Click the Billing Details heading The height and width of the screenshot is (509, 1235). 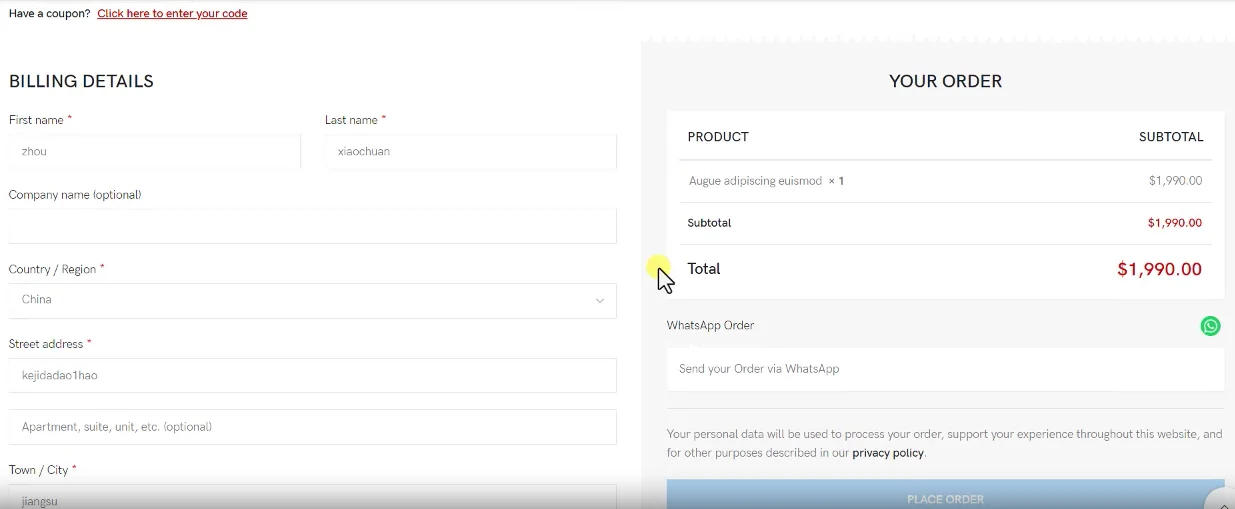[81, 82]
